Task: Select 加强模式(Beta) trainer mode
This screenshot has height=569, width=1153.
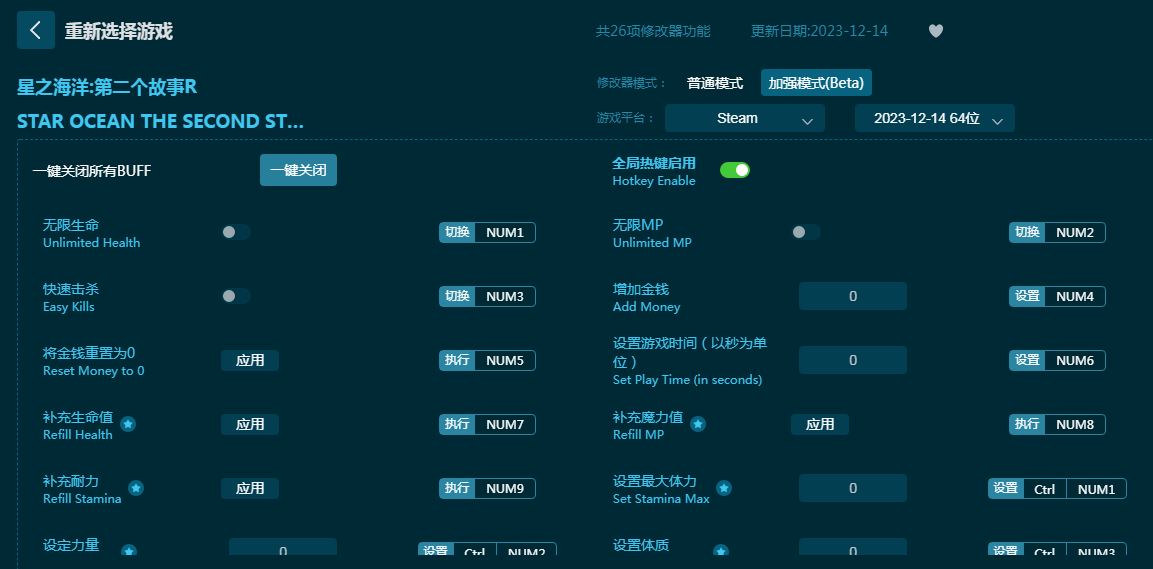Action: [816, 83]
